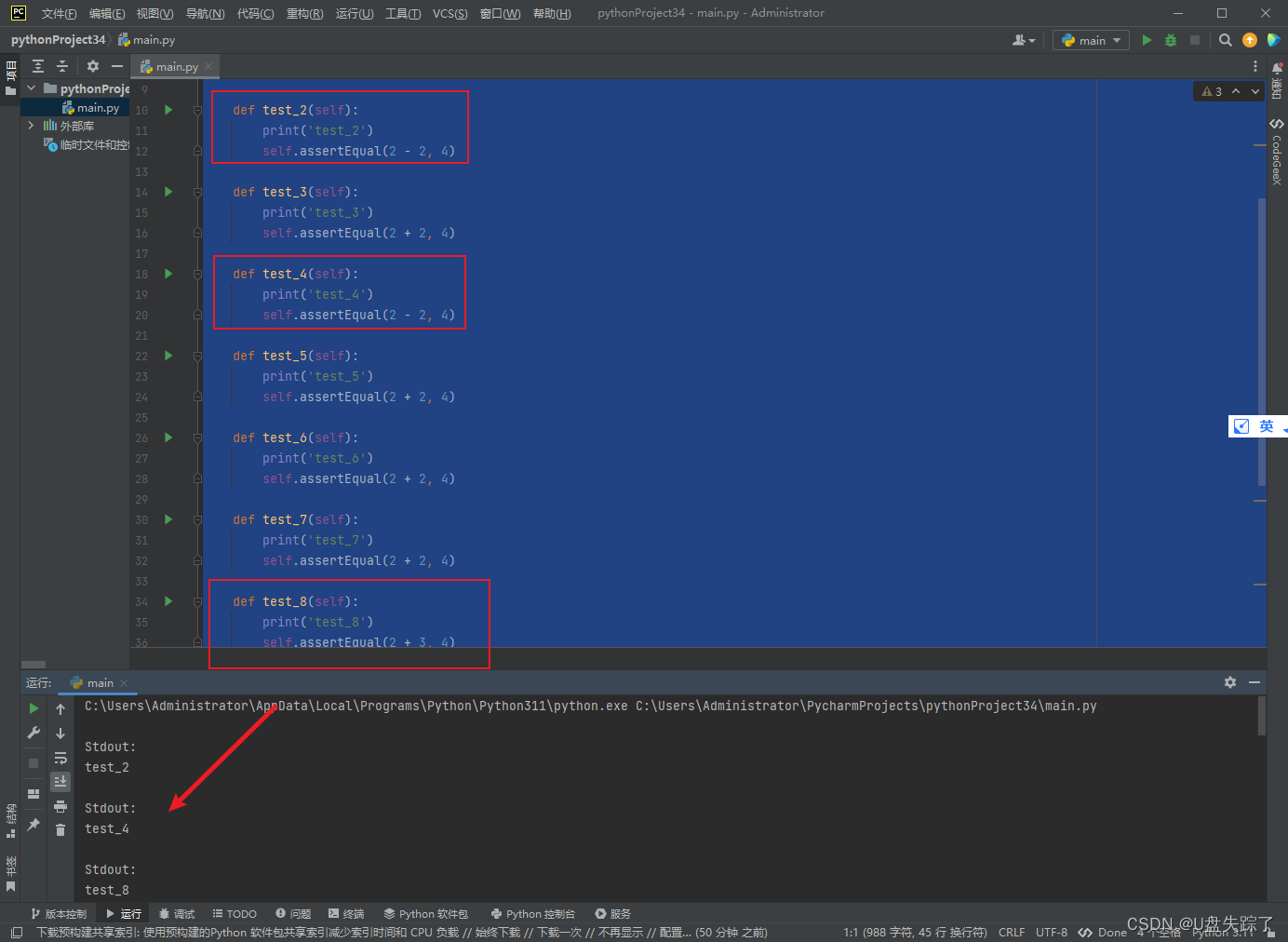
Task: Toggle tool window bars in status corner
Action: (16, 932)
